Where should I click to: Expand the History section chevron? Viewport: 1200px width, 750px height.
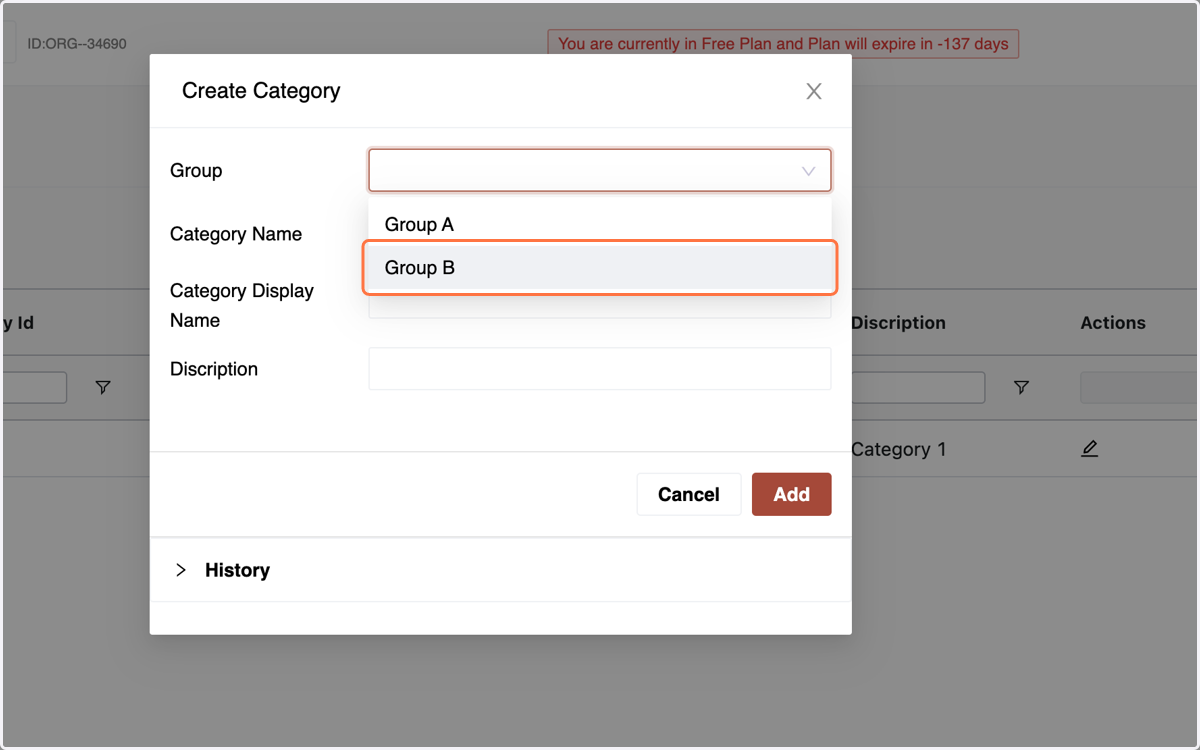click(x=181, y=570)
